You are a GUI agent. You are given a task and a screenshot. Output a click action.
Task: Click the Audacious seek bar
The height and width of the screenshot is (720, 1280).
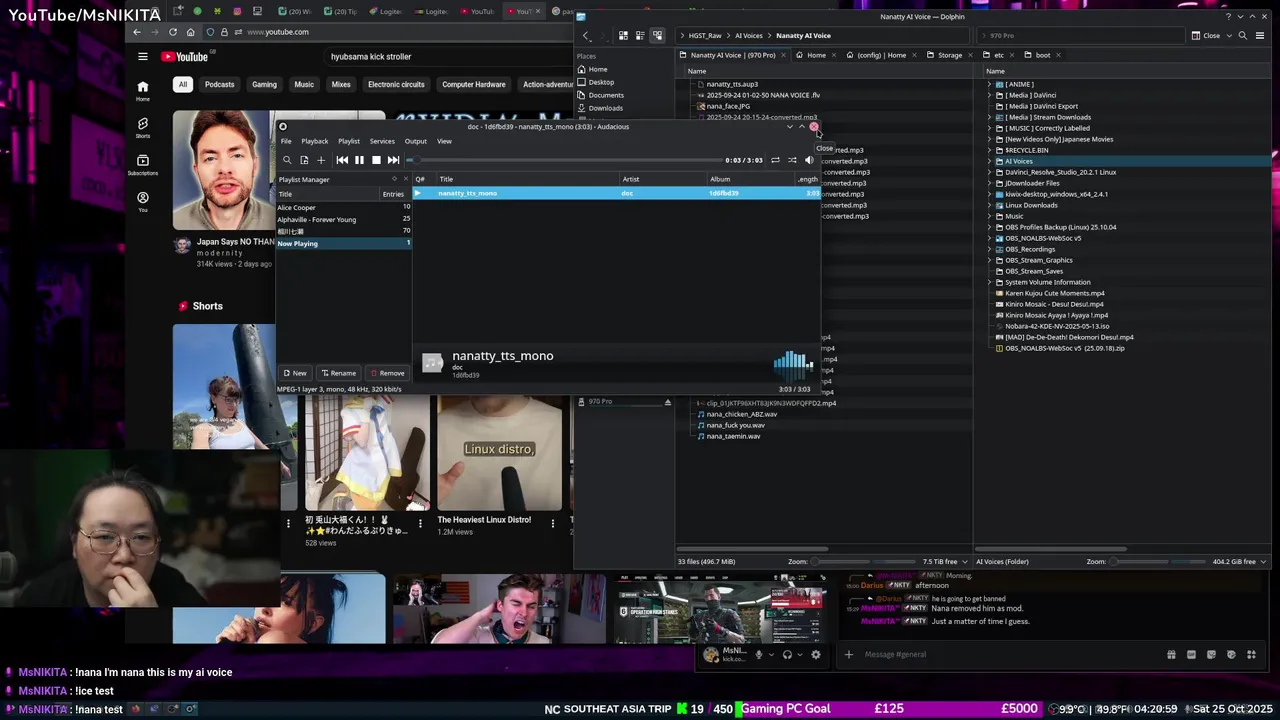pos(564,160)
